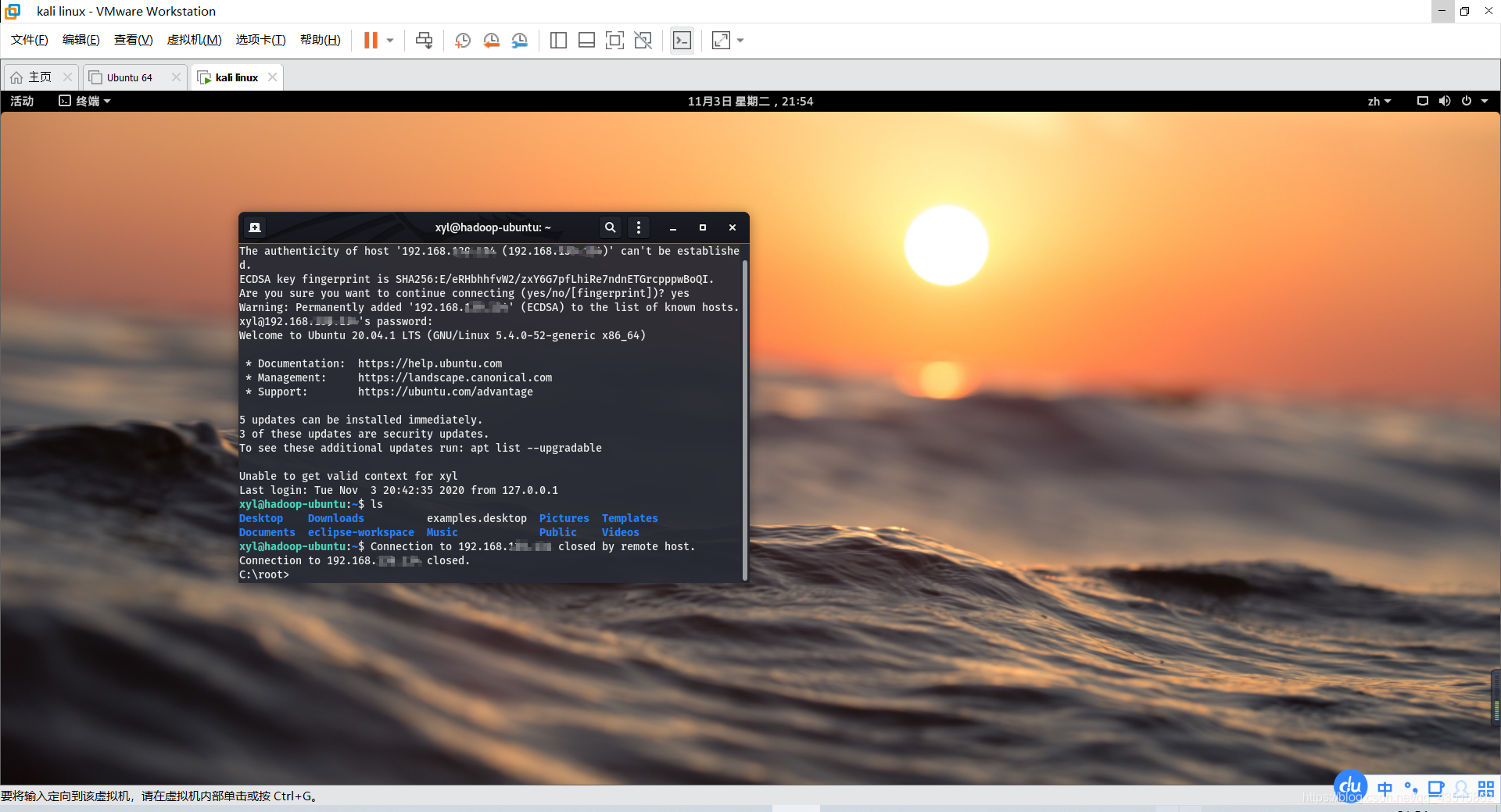This screenshot has width=1501, height=812.
Task: Click the C:\root> prompt line in terminal
Action: tap(264, 575)
